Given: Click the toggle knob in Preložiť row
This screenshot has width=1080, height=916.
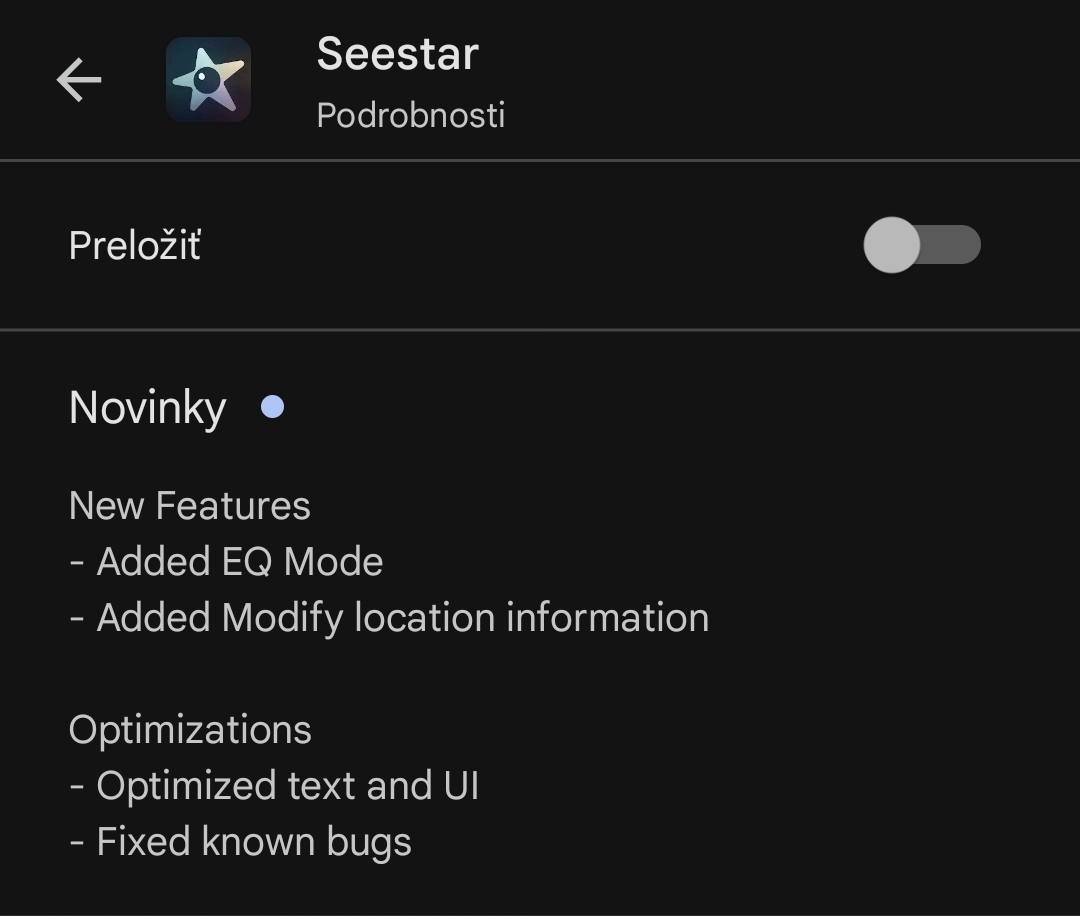Looking at the screenshot, I should (x=892, y=245).
